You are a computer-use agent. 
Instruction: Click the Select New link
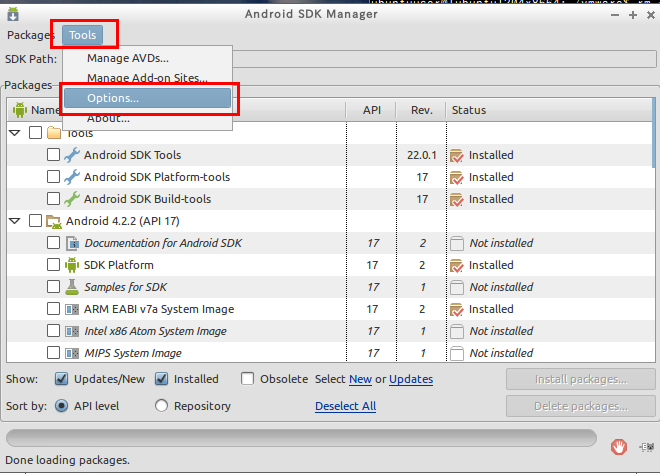pos(360,379)
